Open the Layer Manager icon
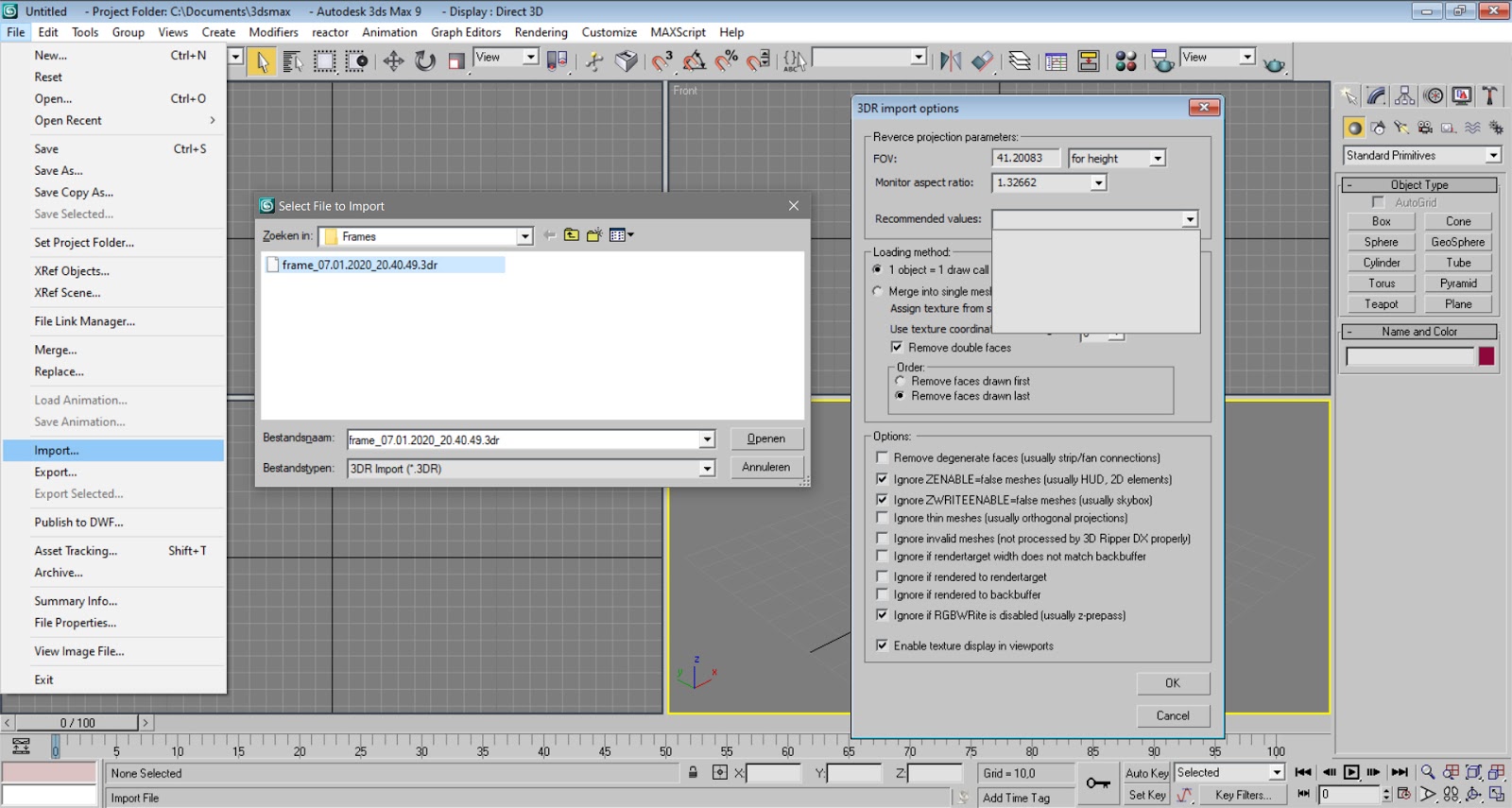The height and width of the screenshot is (808, 1512). [x=1020, y=61]
